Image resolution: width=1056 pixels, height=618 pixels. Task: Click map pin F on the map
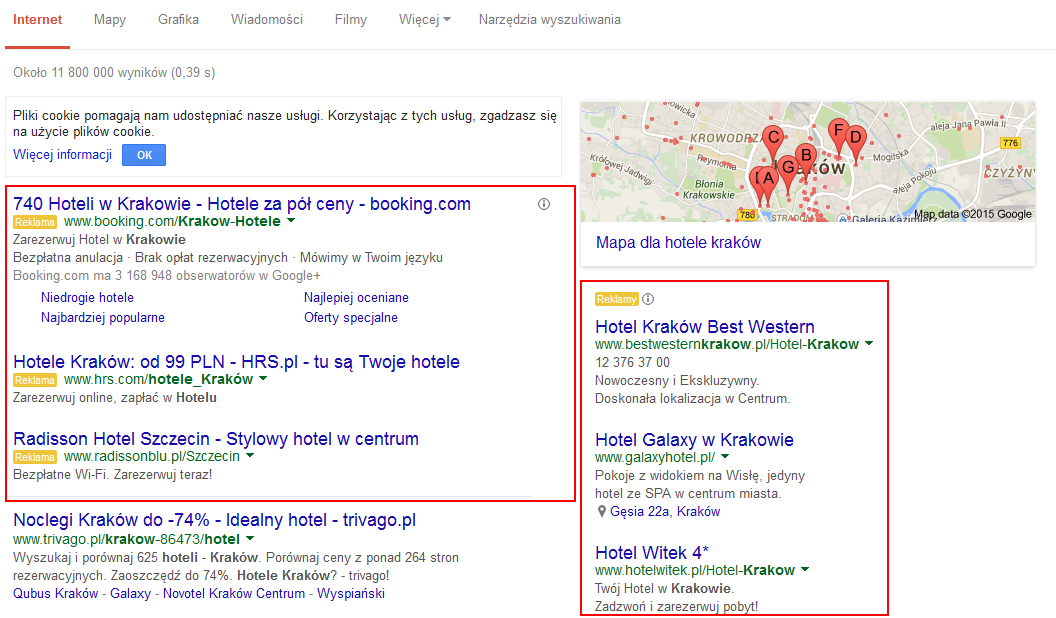tap(839, 130)
